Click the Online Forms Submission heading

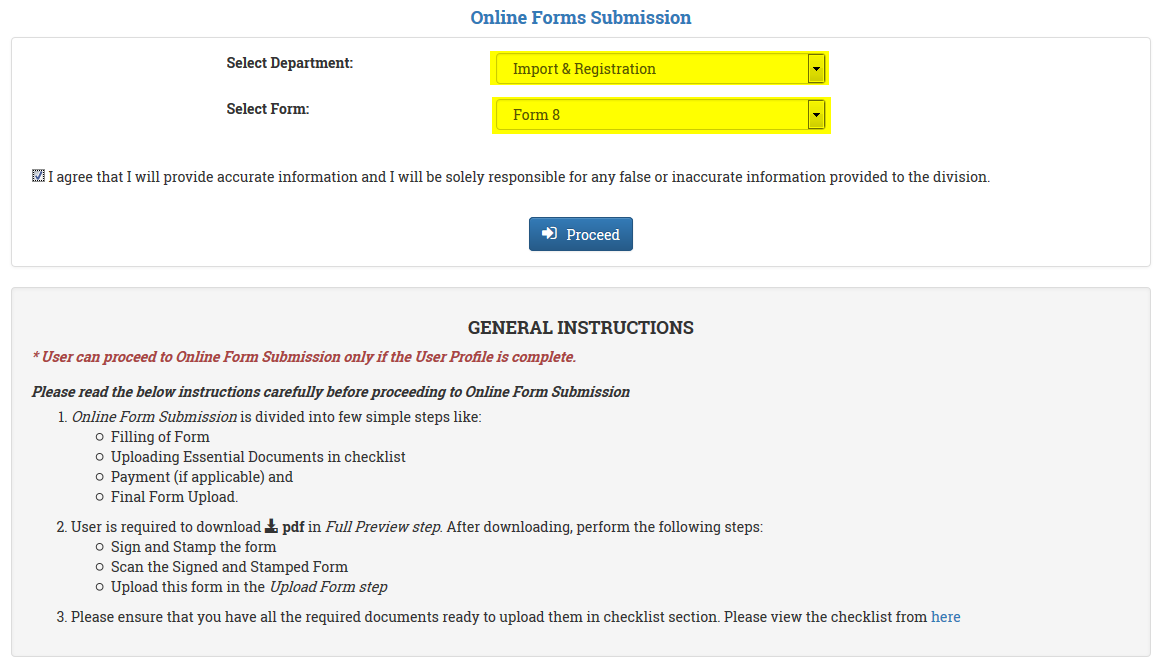coord(581,18)
